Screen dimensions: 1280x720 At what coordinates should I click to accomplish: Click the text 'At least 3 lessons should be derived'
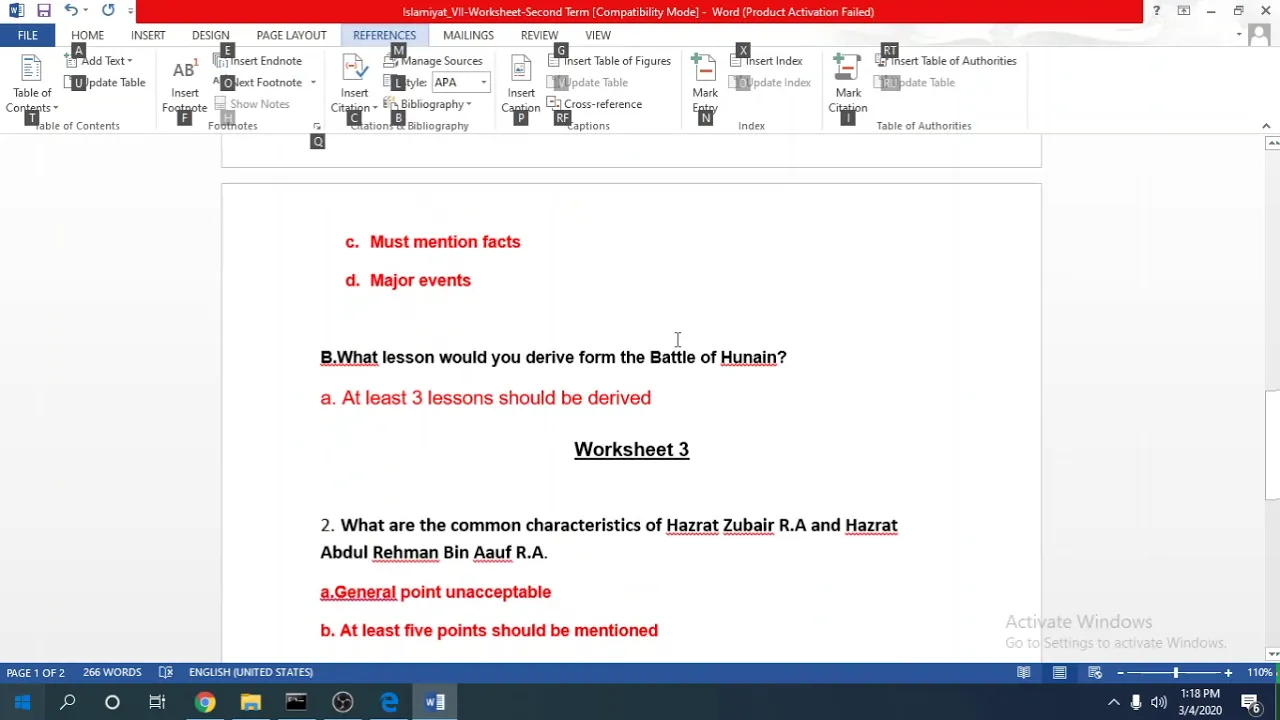coord(496,398)
